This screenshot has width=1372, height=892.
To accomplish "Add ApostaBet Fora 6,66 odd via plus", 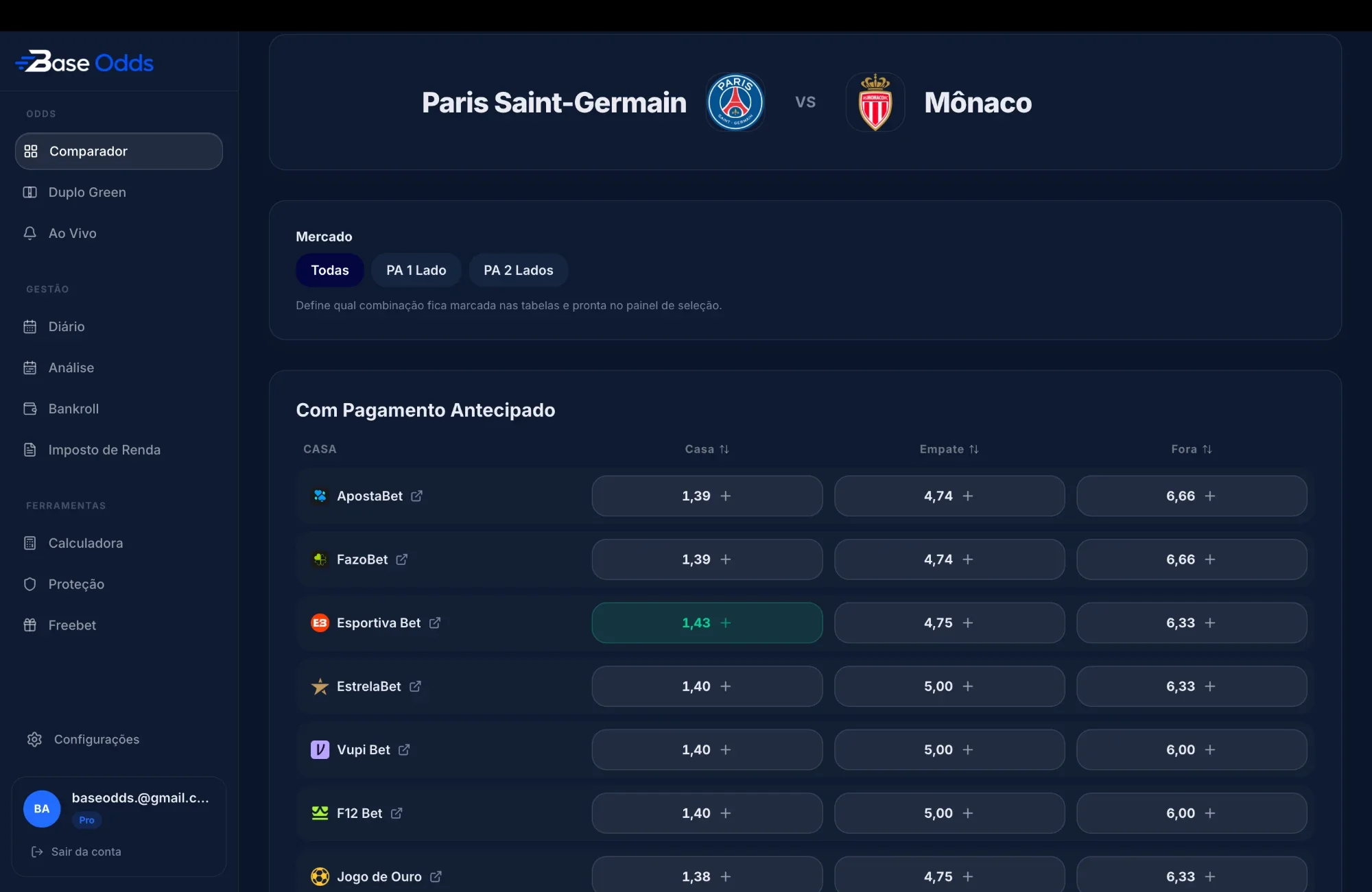I will (x=1210, y=496).
